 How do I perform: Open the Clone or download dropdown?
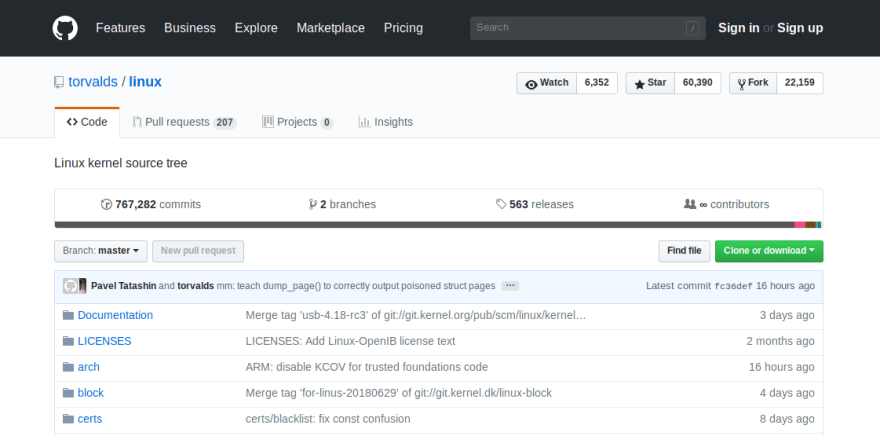pyautogui.click(x=769, y=251)
